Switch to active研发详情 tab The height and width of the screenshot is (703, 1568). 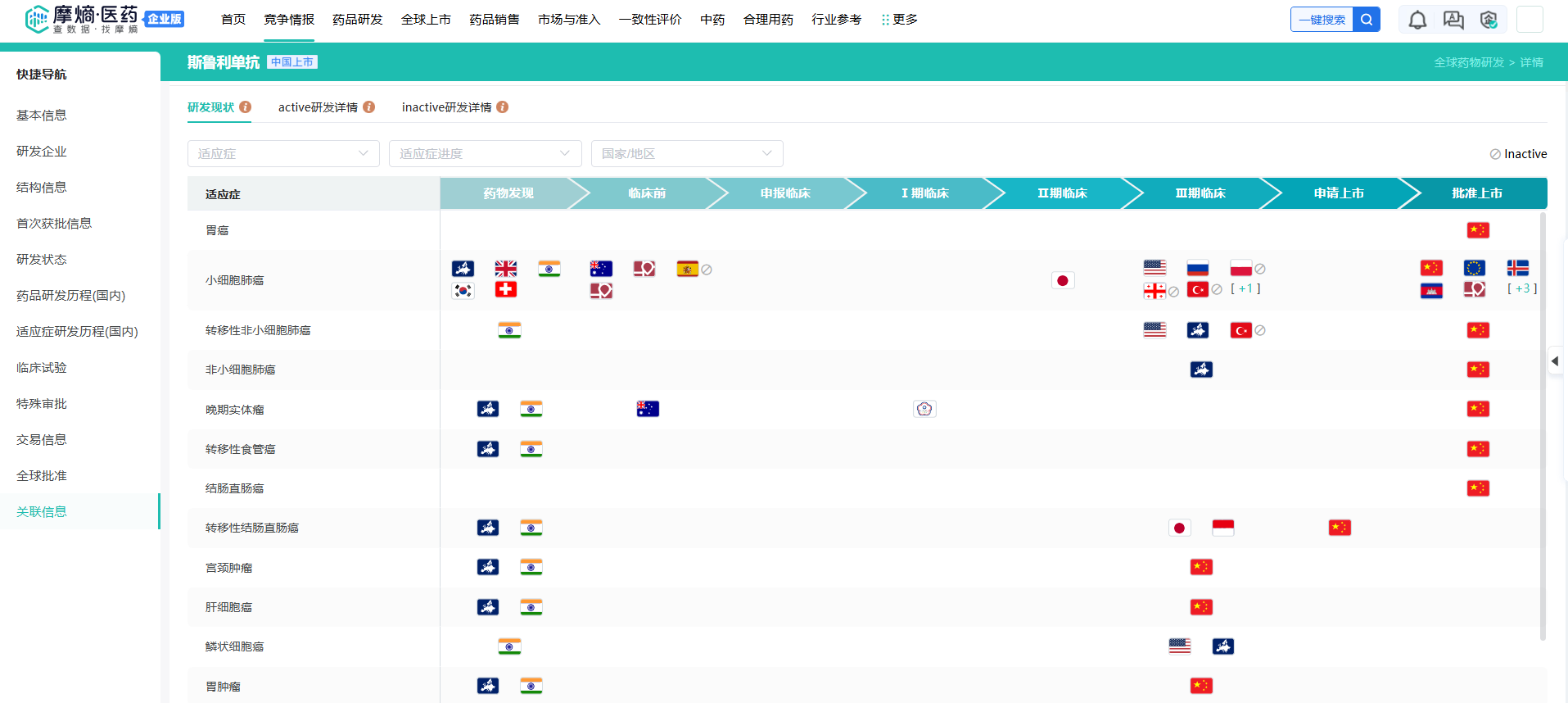(x=318, y=107)
